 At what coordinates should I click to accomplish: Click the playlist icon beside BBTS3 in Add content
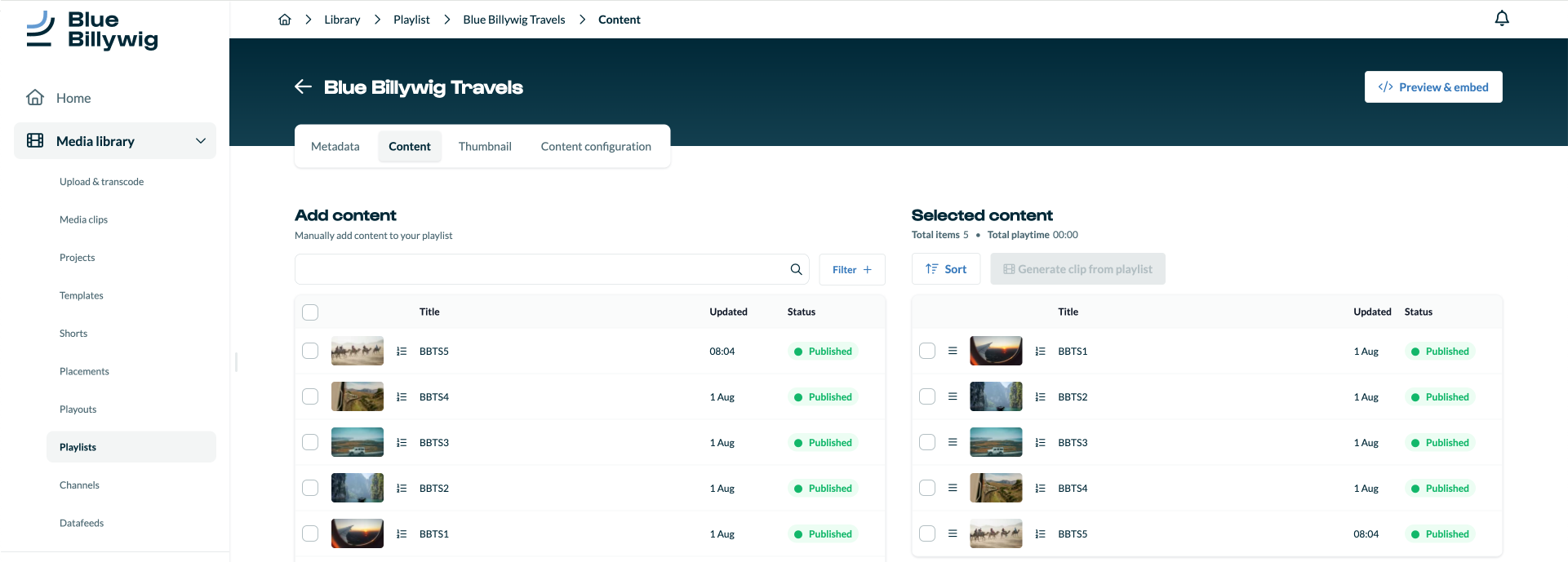pyautogui.click(x=402, y=443)
